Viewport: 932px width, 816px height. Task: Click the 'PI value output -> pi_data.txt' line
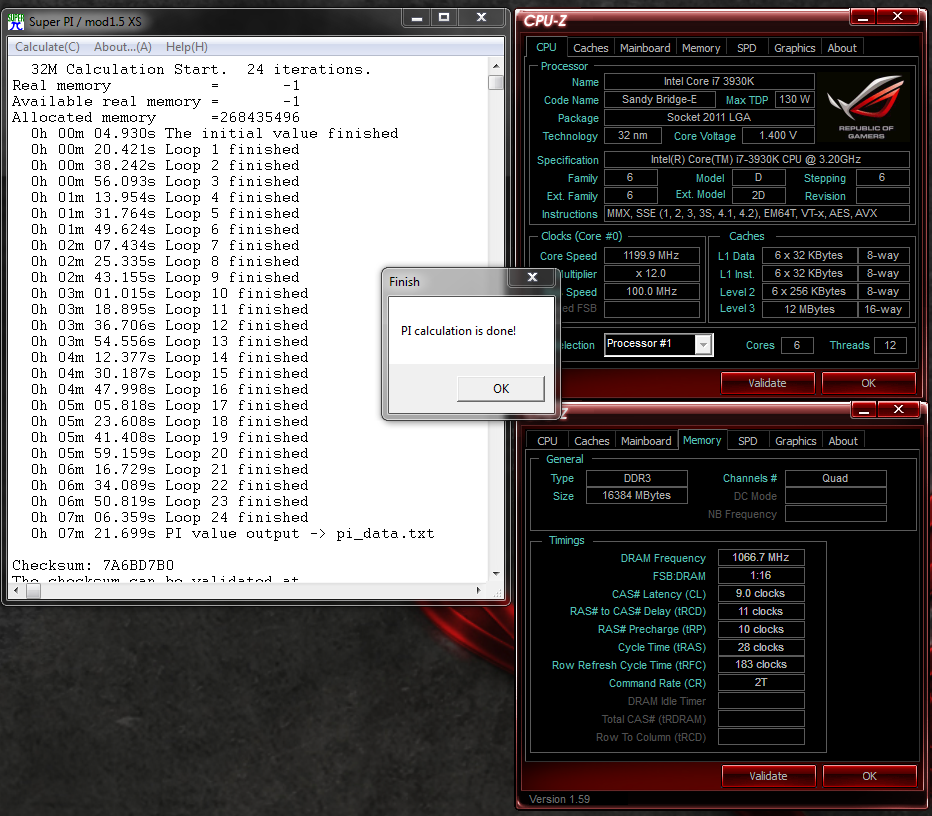tap(232, 534)
